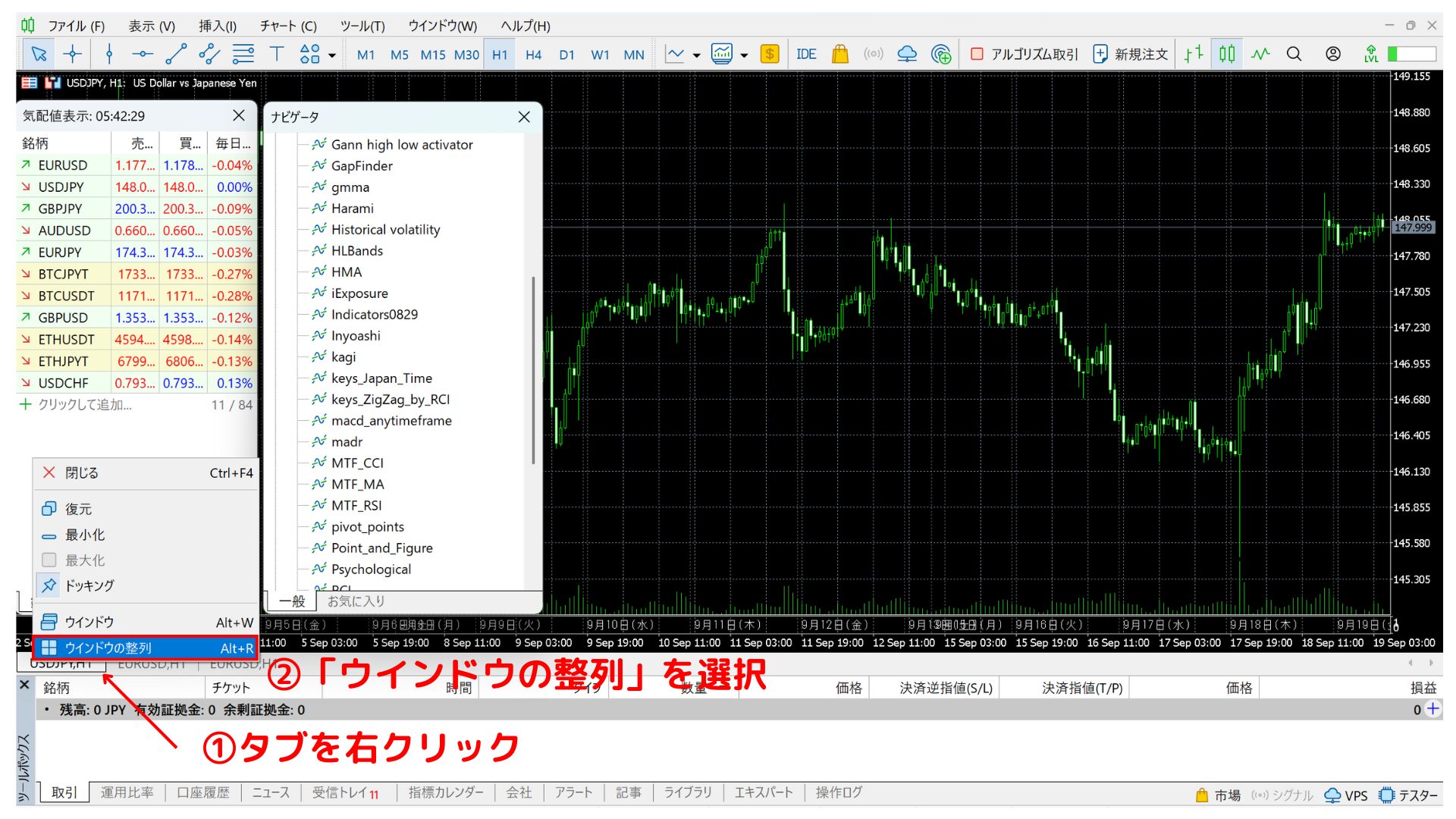Select the crosshair tool
This screenshot has width=1456, height=819.
pyautogui.click(x=73, y=54)
